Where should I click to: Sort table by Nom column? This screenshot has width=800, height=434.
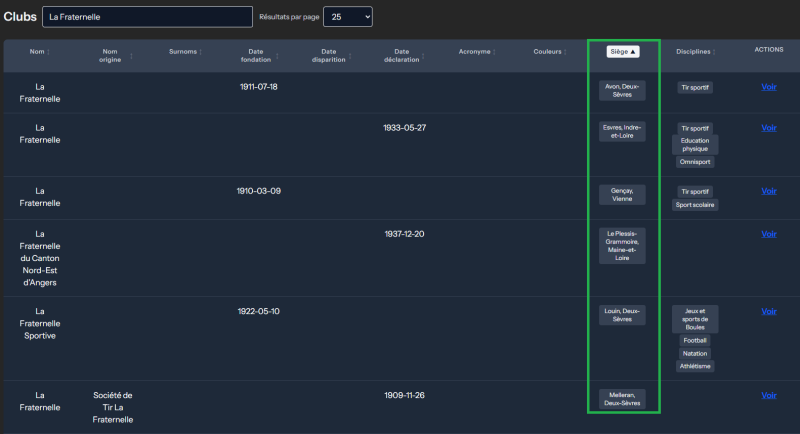tap(40, 52)
